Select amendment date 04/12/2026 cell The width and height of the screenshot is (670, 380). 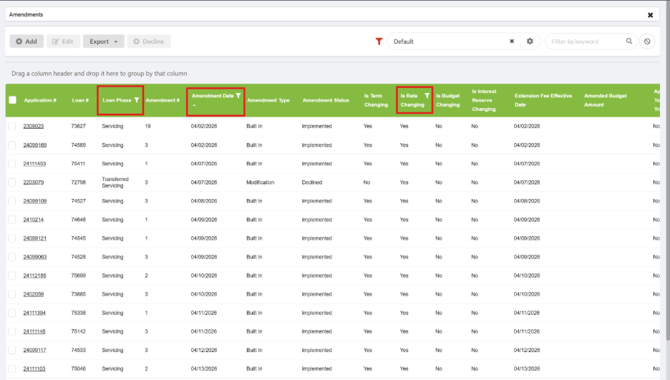[x=204, y=350]
